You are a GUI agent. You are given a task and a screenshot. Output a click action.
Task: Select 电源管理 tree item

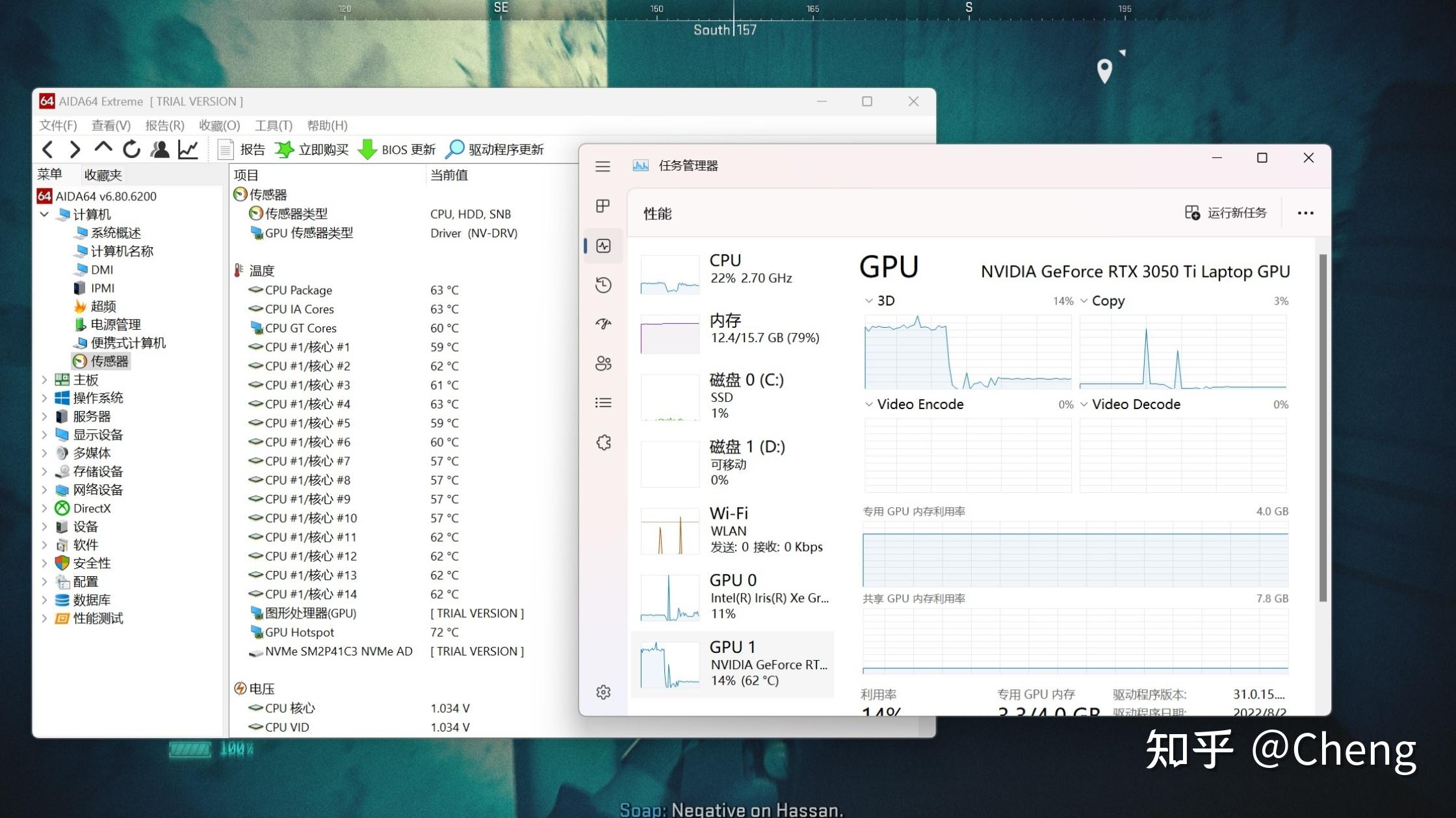pos(109,324)
